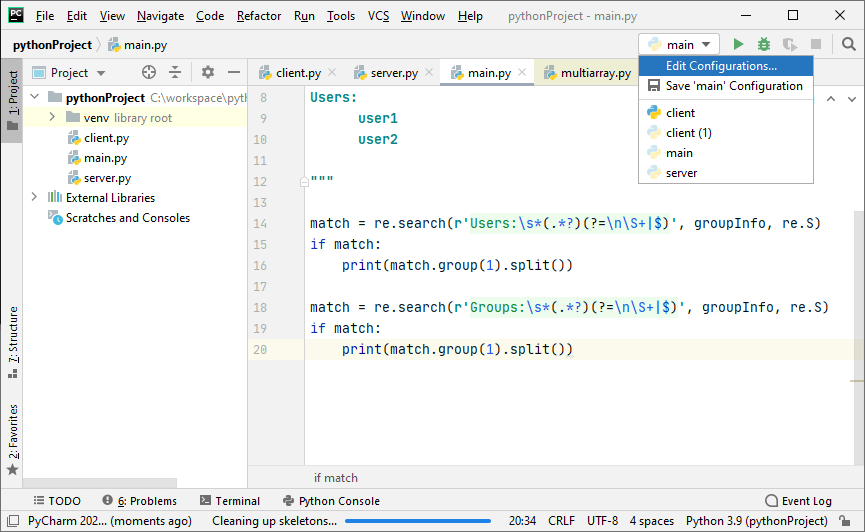Viewport: 865px width, 532px height.
Task: Collapse the docstring fold marker at line 12
Action: pos(304,182)
